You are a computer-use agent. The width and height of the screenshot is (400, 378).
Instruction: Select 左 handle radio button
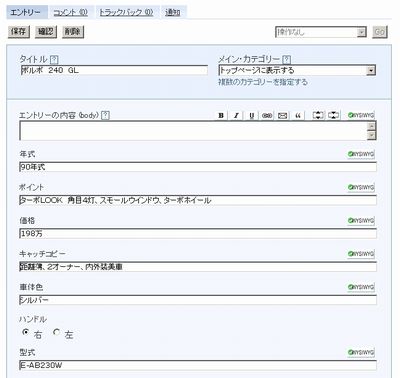pos(57,332)
